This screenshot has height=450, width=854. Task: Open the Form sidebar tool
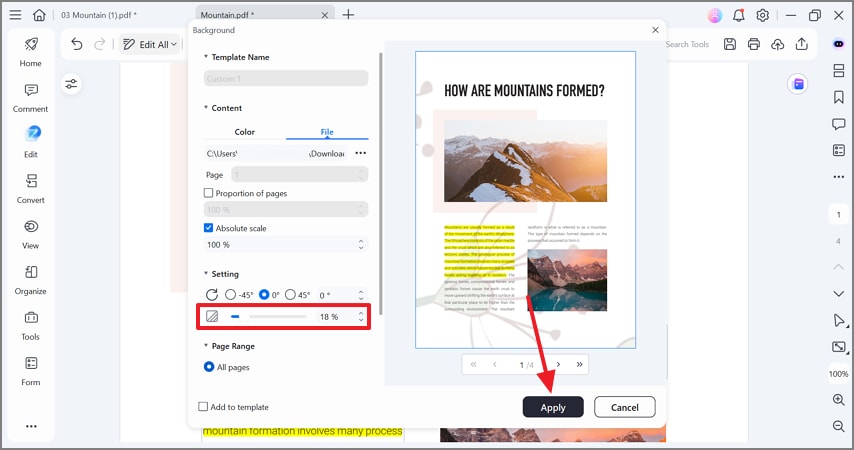30,372
